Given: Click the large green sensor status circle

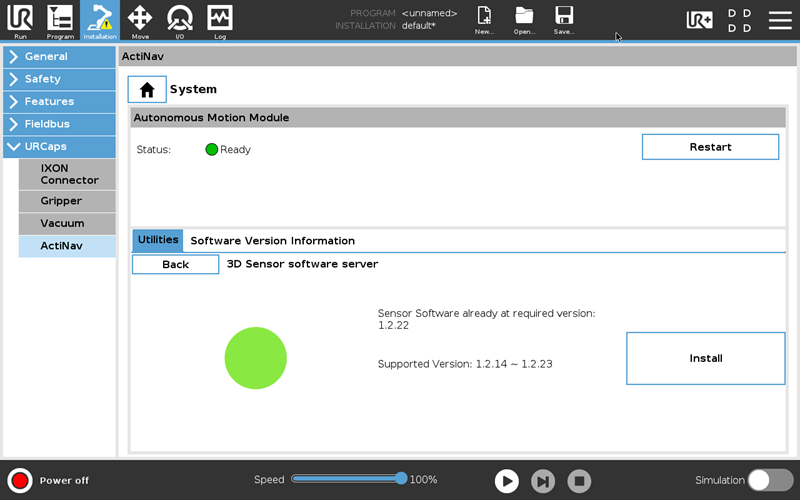Looking at the screenshot, I should tap(256, 358).
